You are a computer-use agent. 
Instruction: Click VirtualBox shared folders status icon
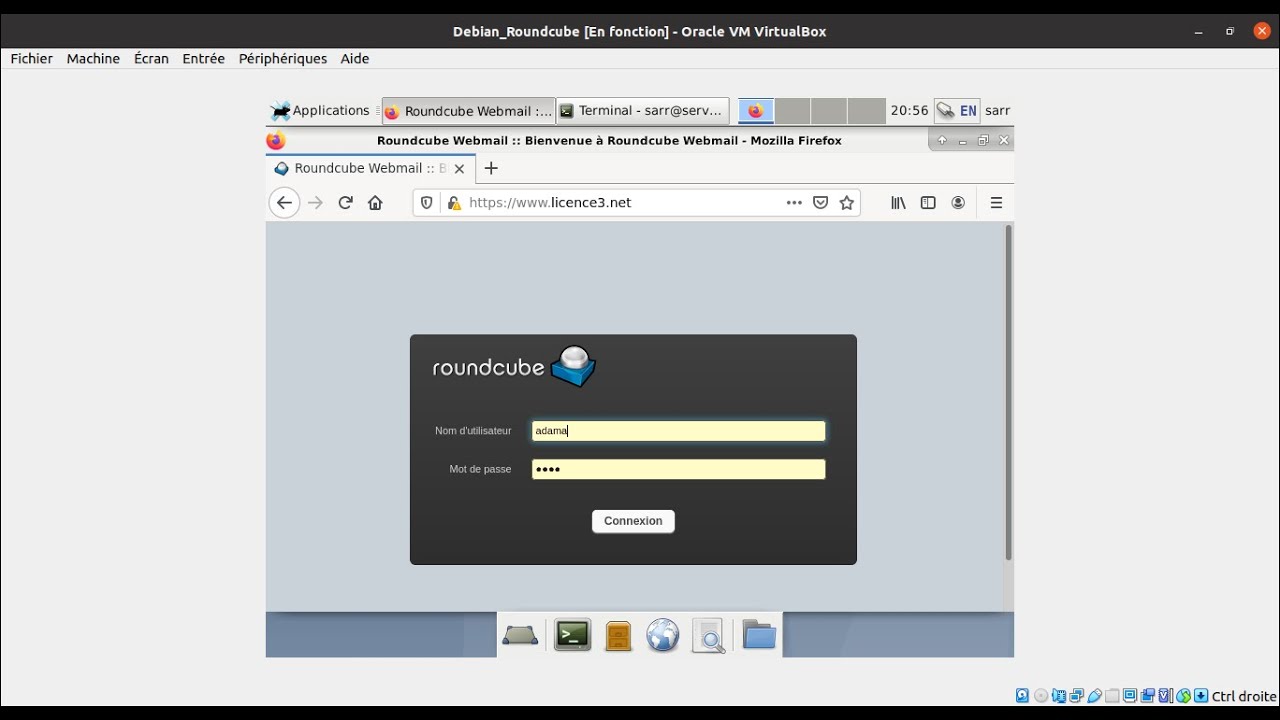click(1112, 696)
